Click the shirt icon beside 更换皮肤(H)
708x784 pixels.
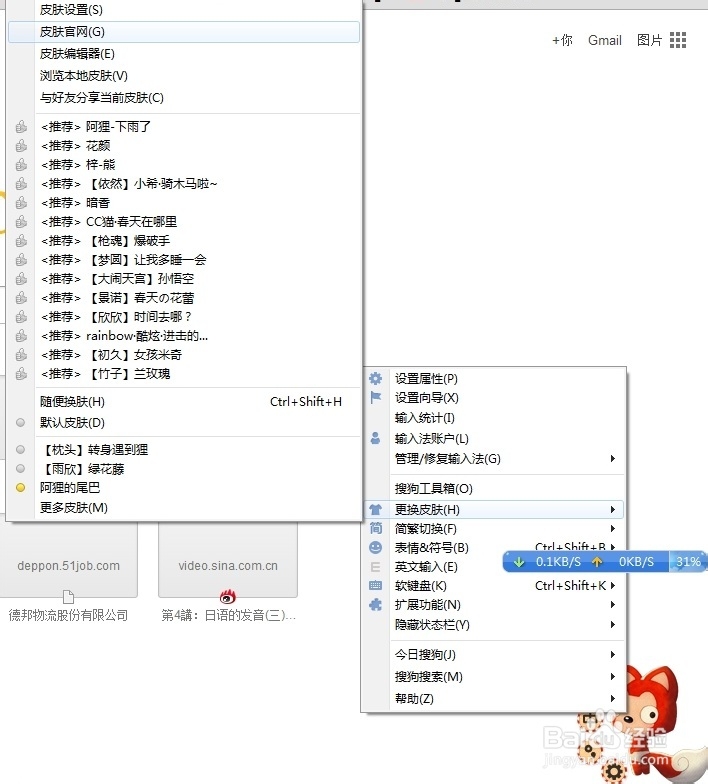point(376,510)
